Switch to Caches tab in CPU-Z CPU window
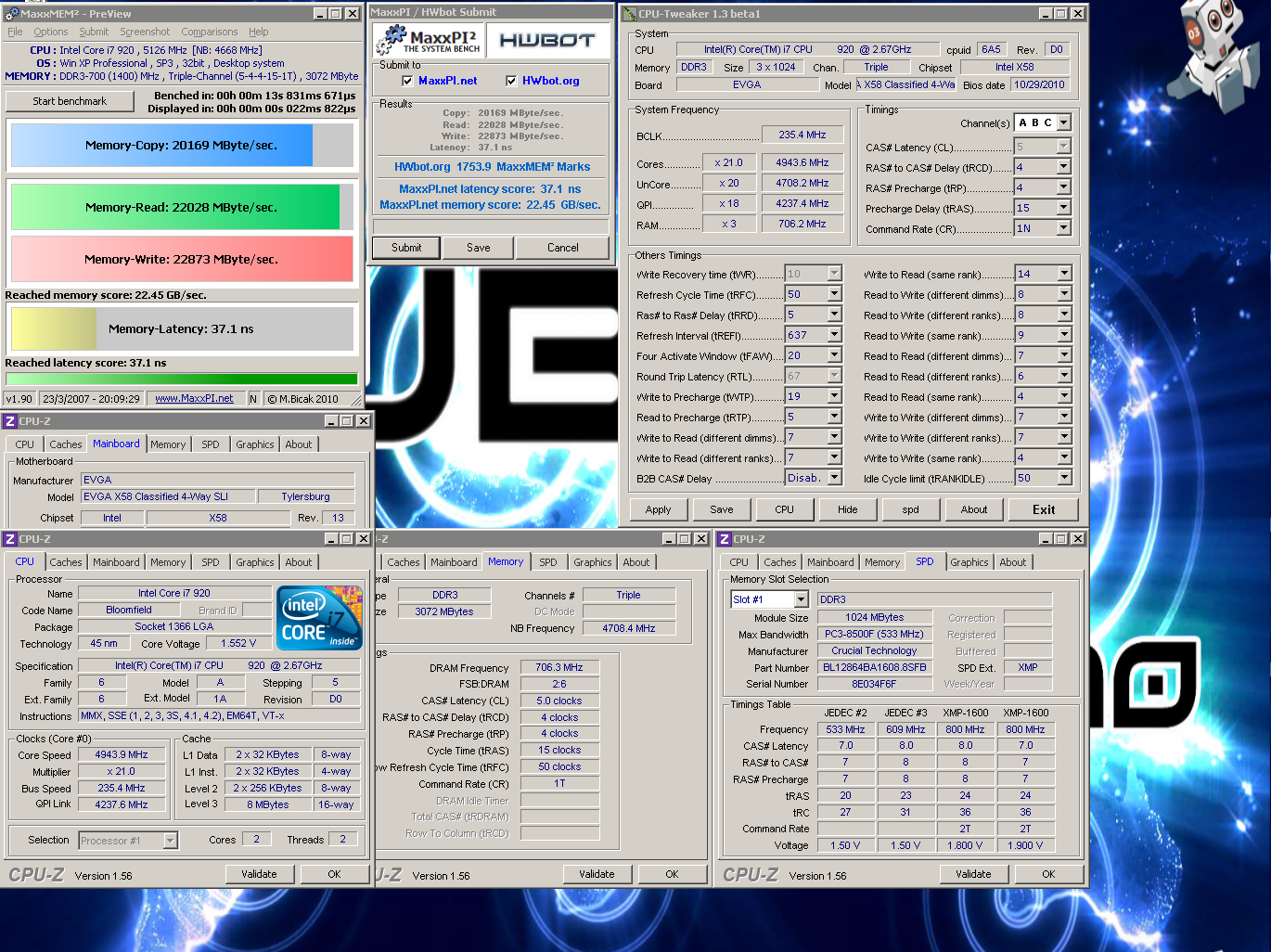The width and height of the screenshot is (1271, 952). 66,562
